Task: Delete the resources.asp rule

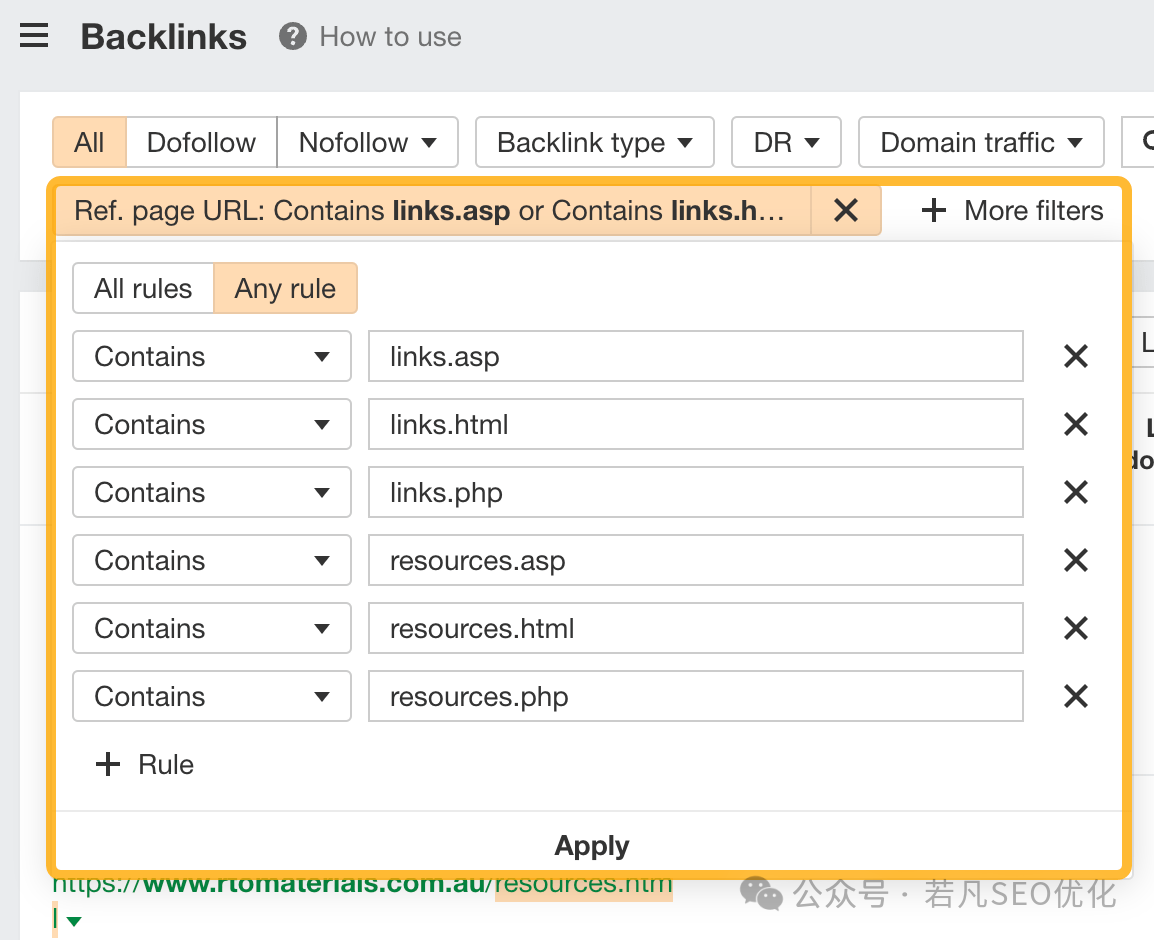Action: [x=1075, y=560]
